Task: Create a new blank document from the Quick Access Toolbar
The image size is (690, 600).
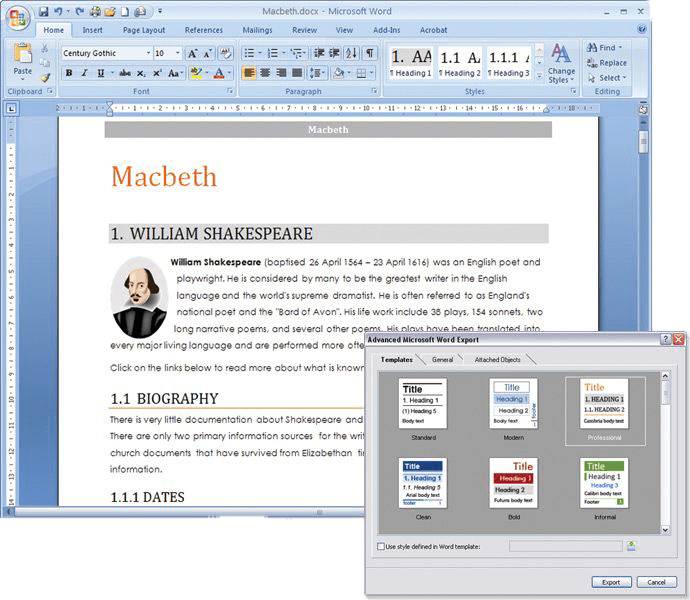Action: pyautogui.click(x=125, y=11)
